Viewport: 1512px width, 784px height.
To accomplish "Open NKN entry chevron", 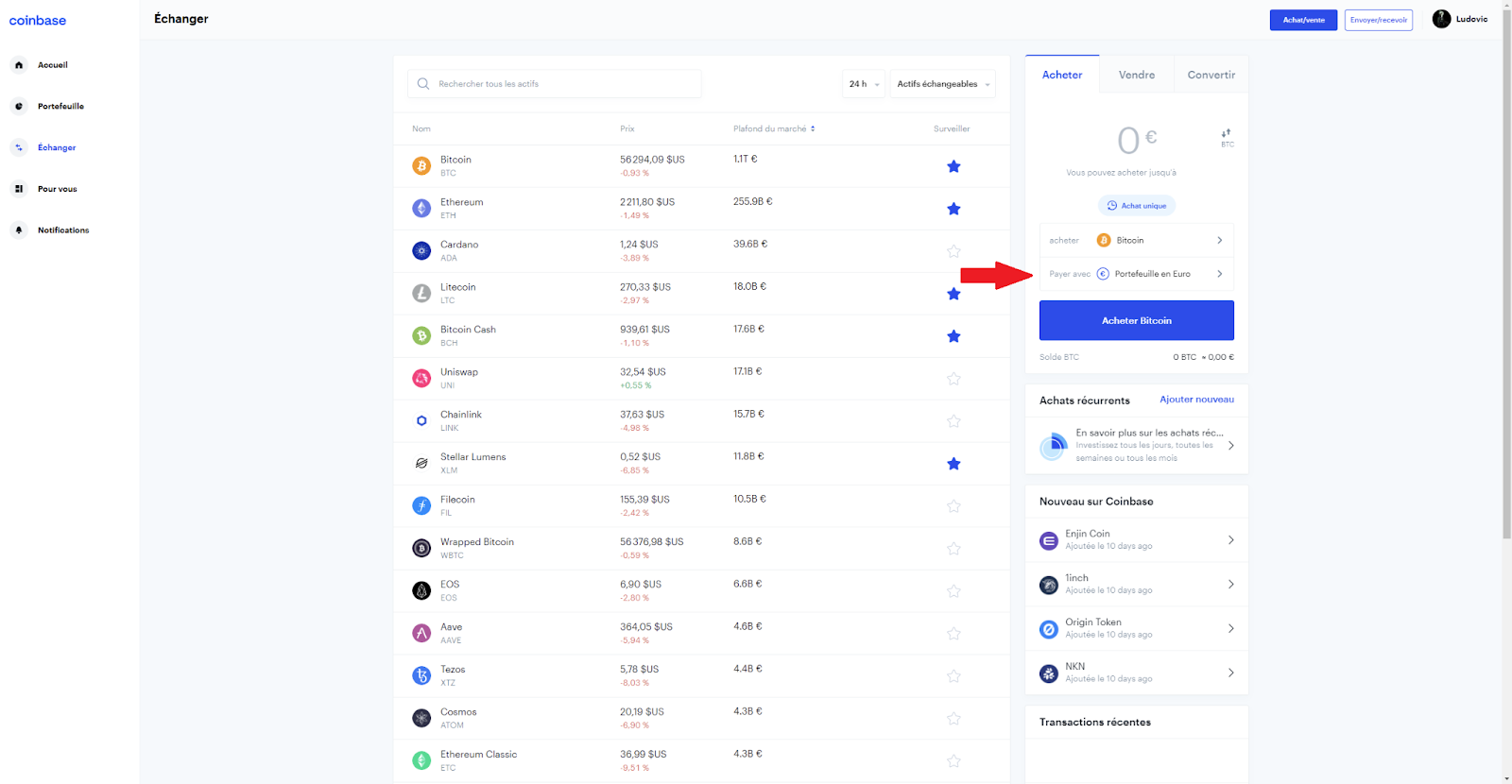I will point(1230,673).
